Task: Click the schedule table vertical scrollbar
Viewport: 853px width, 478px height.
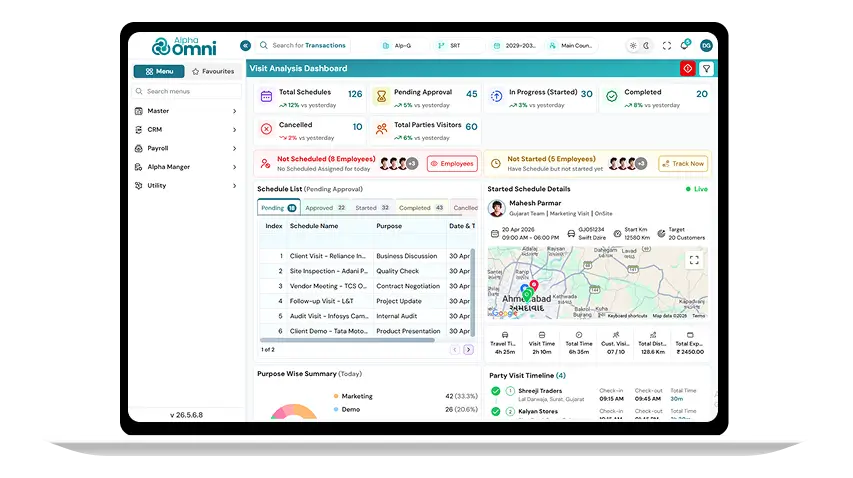Action: 472,293
